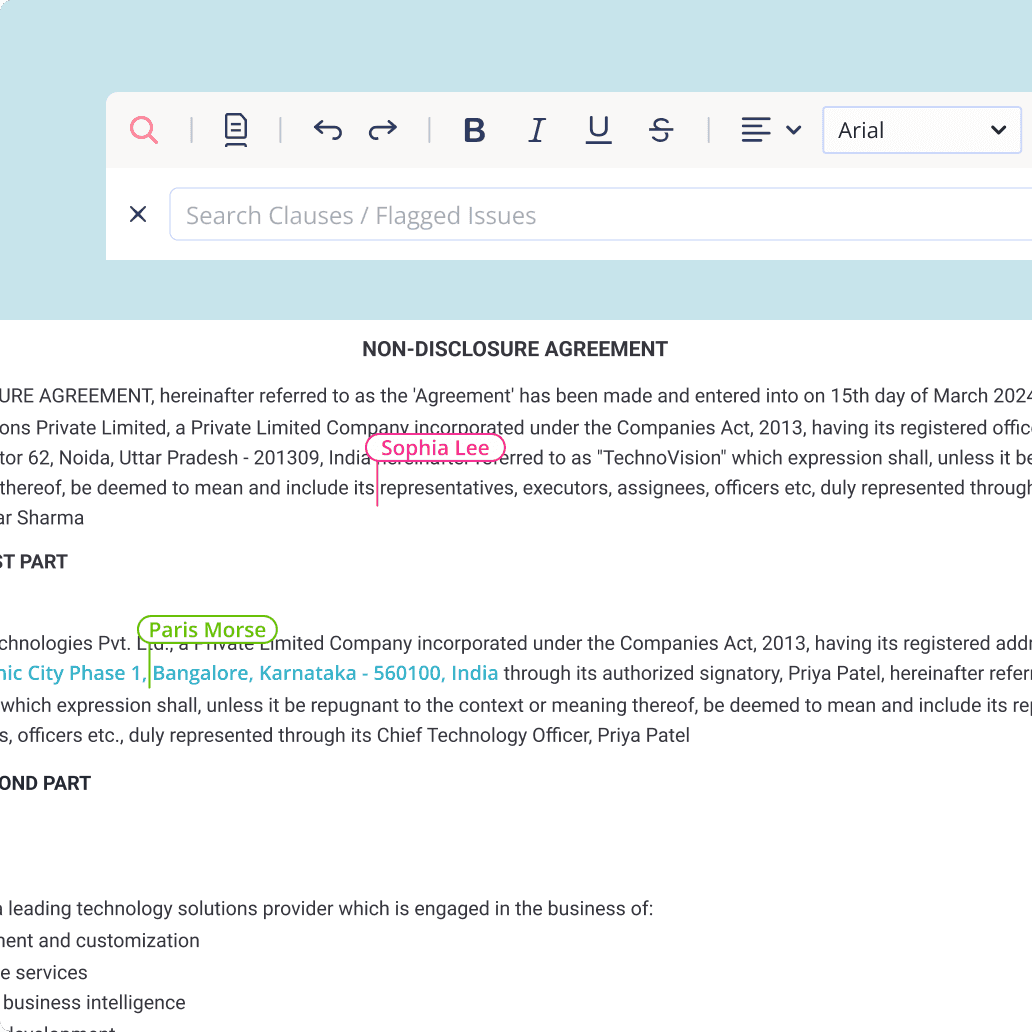Click the text alignment icon
The width and height of the screenshot is (1032, 1032).
coord(756,130)
